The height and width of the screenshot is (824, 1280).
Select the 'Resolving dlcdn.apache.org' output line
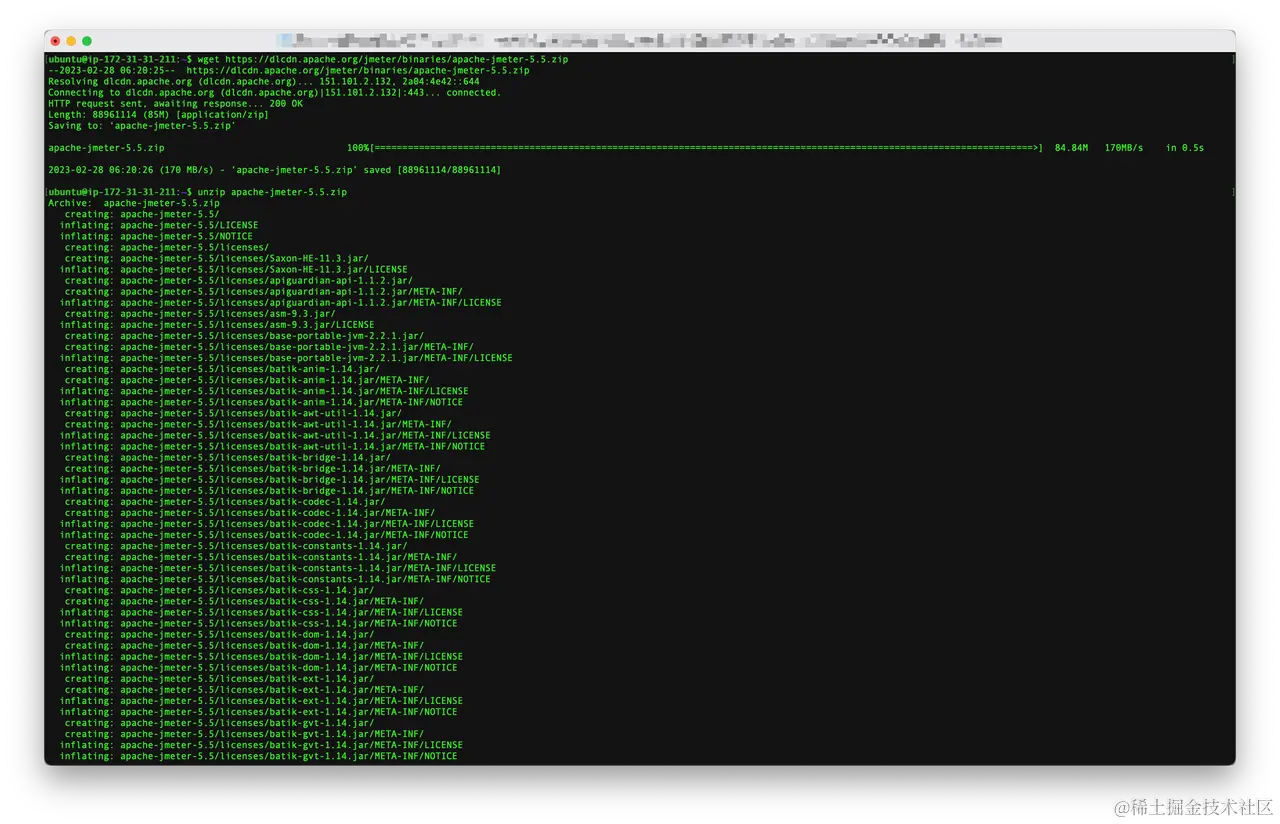tap(264, 82)
